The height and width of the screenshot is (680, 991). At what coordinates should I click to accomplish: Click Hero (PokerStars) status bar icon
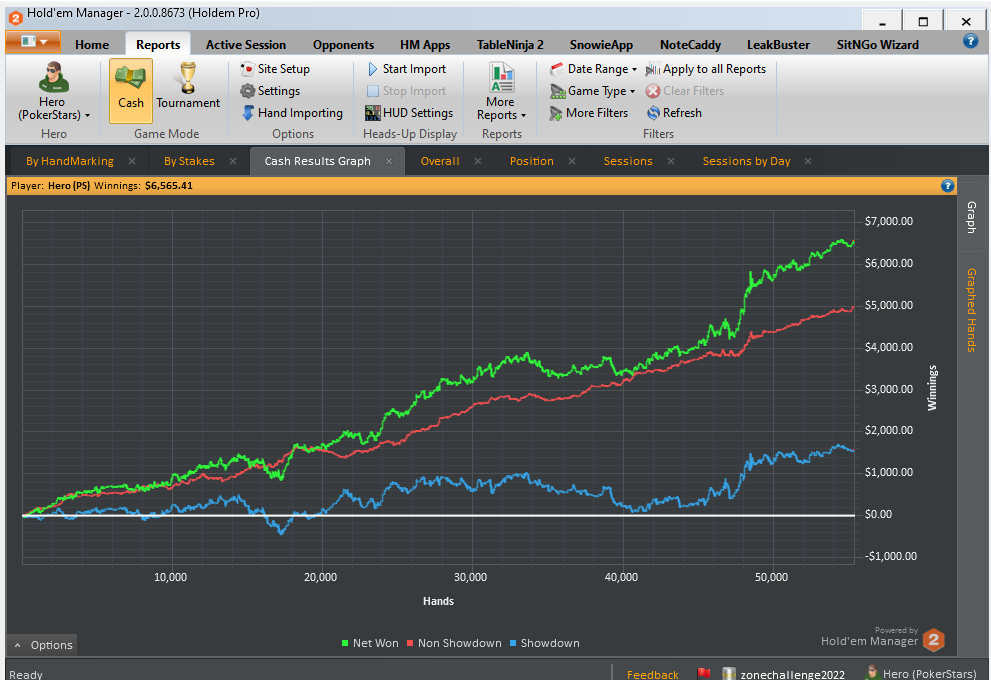click(x=873, y=673)
